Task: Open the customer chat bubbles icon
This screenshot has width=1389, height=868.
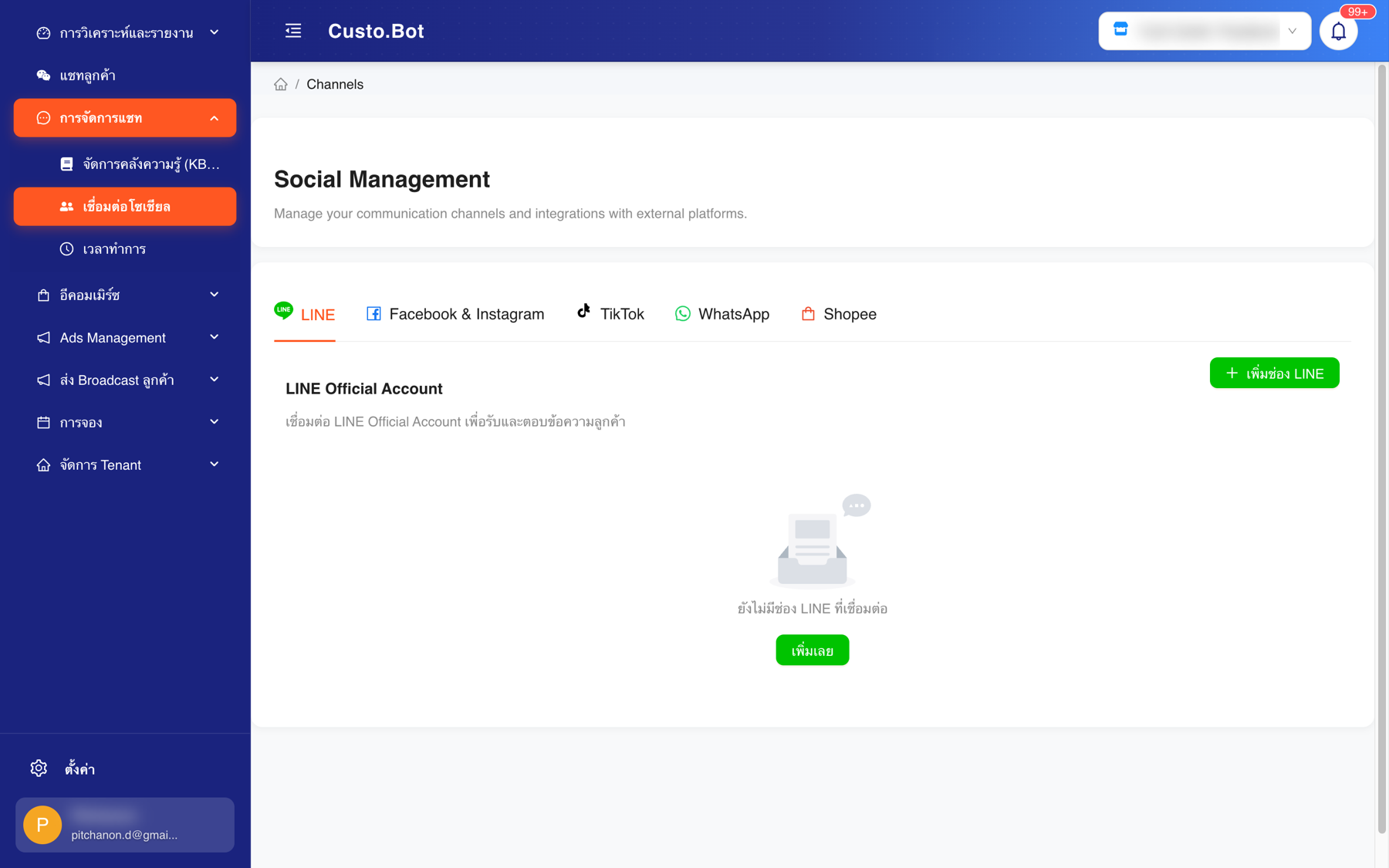Action: coord(43,76)
